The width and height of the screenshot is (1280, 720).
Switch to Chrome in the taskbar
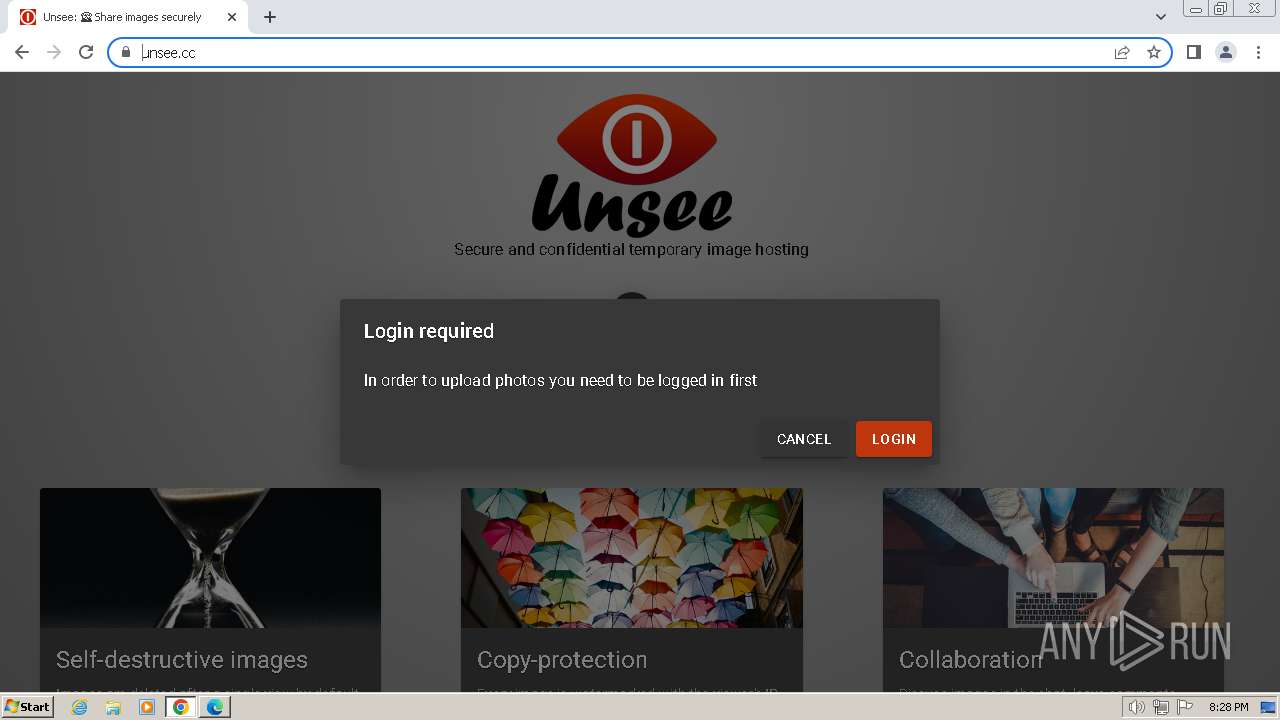[181, 707]
